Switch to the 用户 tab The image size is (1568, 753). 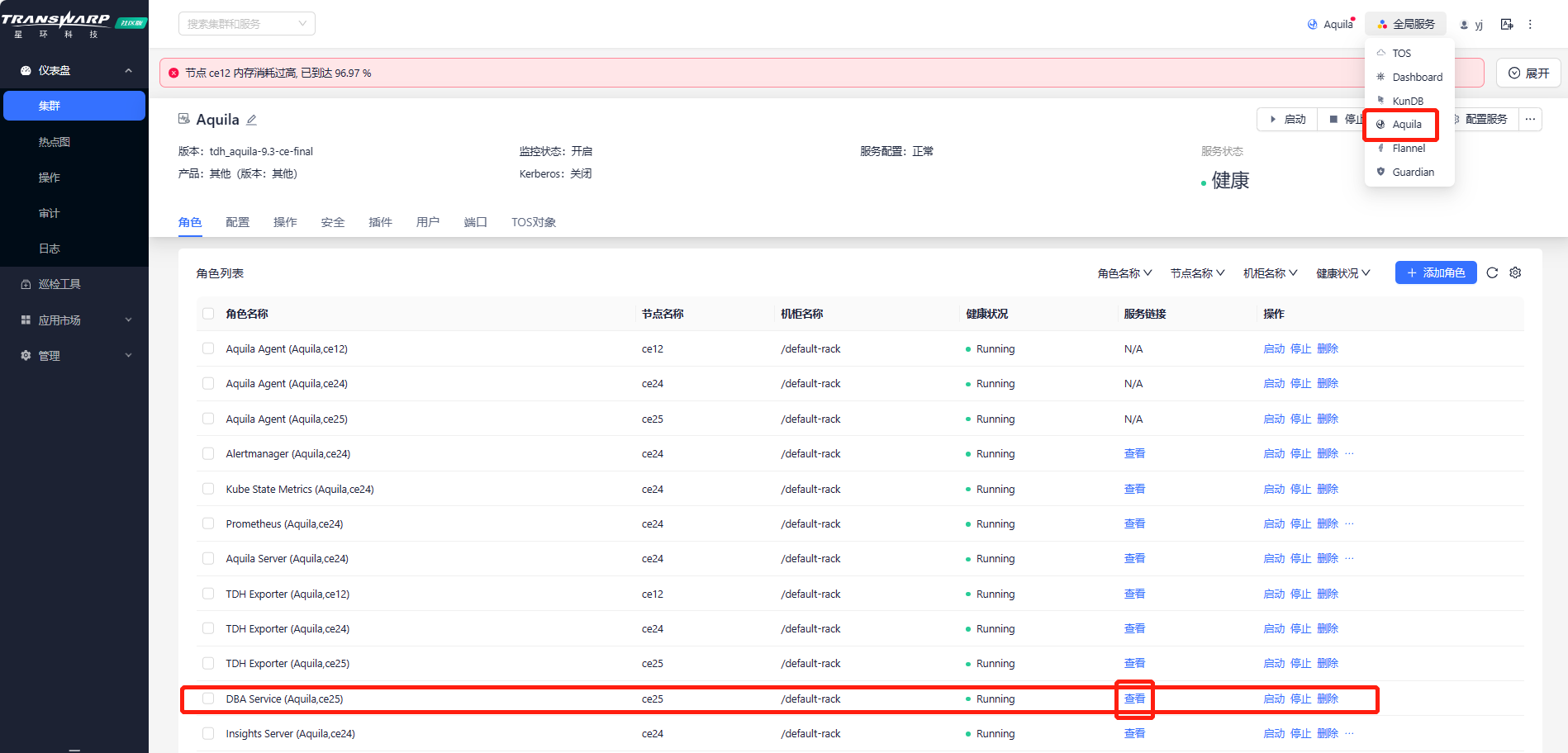coord(428,222)
